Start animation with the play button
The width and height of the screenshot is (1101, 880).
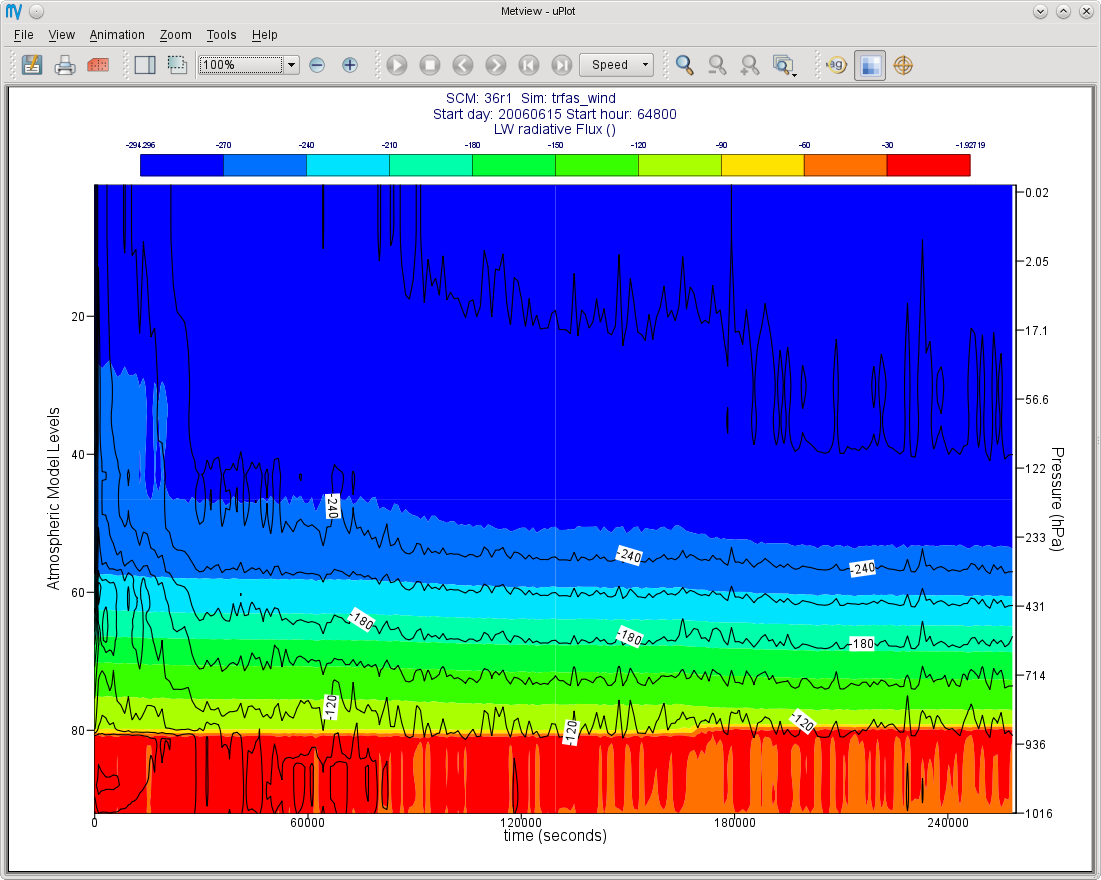(x=397, y=65)
